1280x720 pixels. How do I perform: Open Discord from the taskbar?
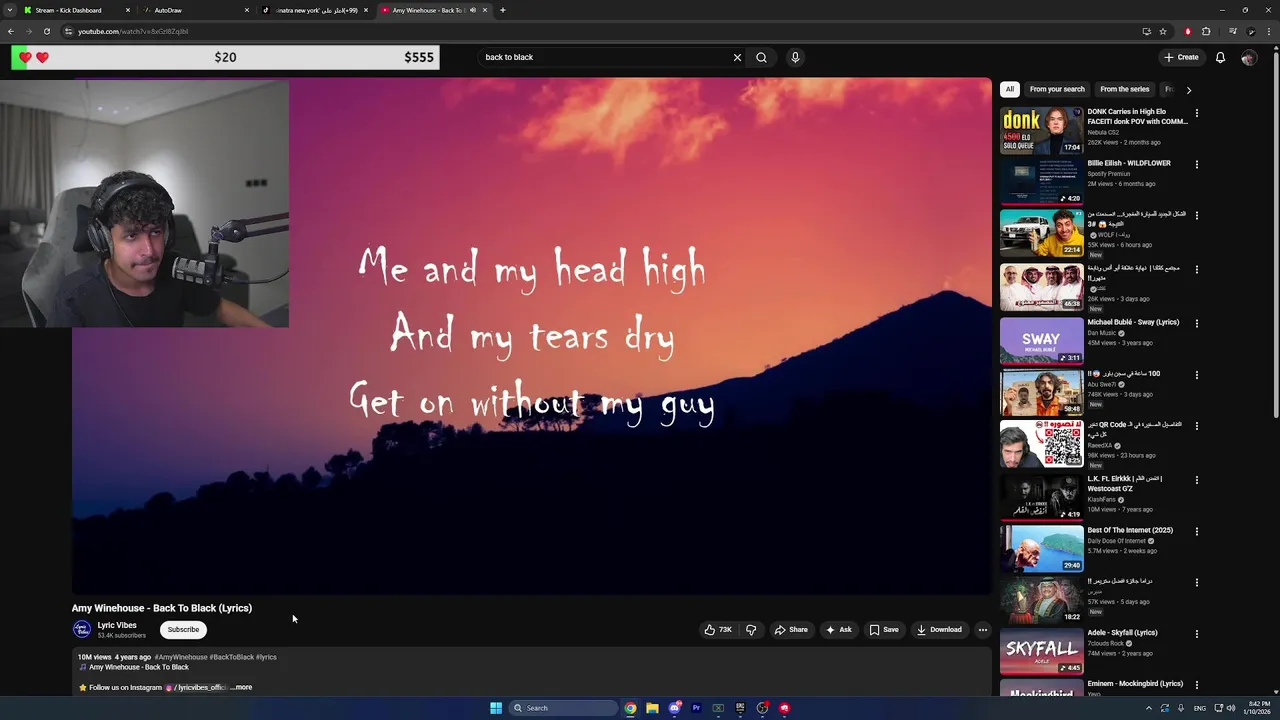tap(674, 708)
